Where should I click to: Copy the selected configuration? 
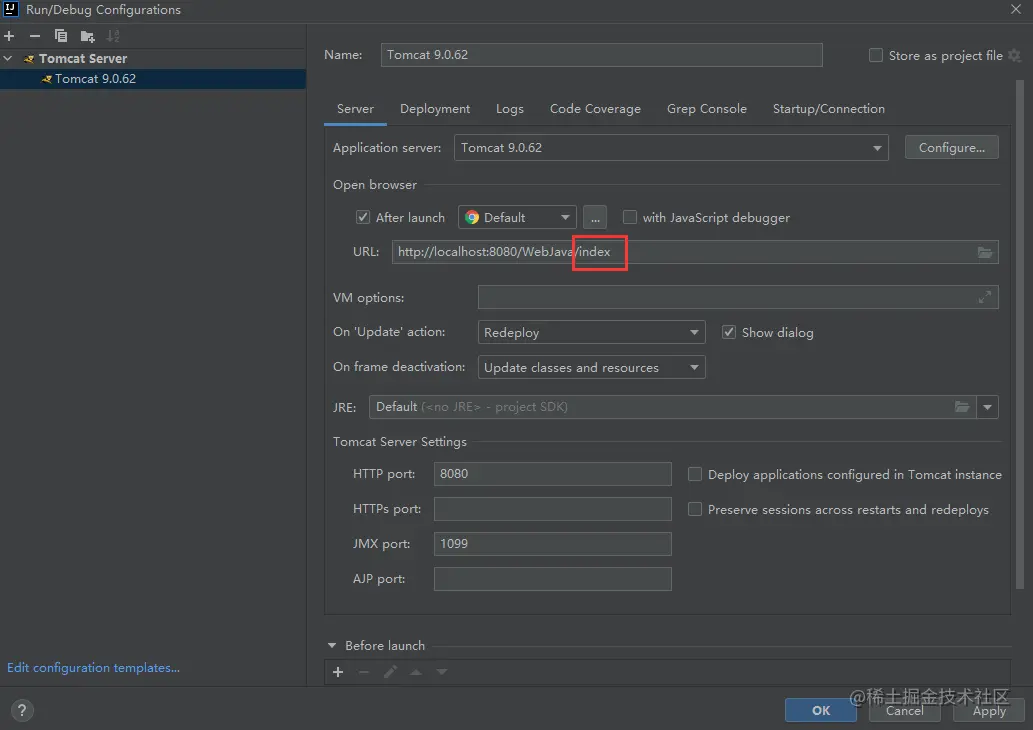coord(61,36)
